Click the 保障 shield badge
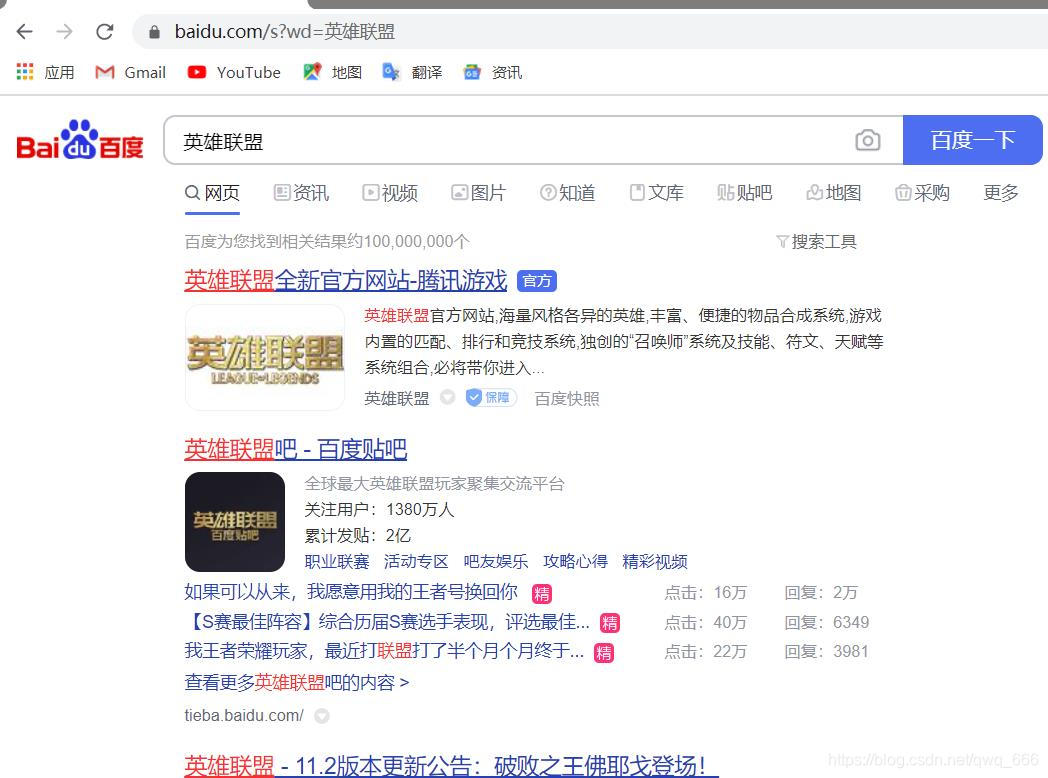The image size is (1048, 778). (x=491, y=398)
